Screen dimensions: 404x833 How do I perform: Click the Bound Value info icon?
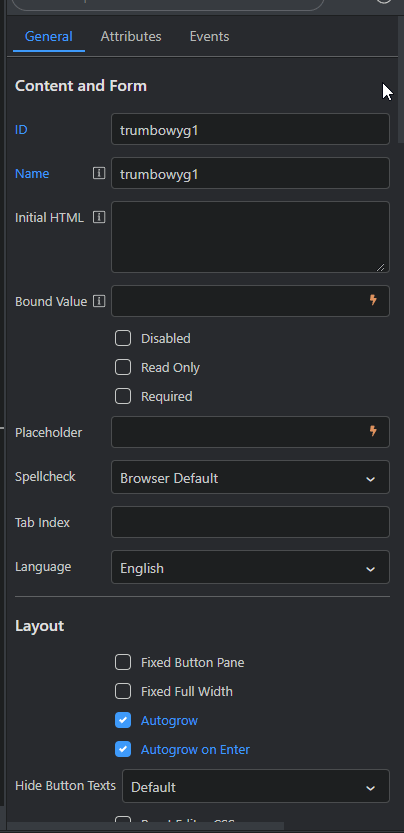tap(99, 301)
